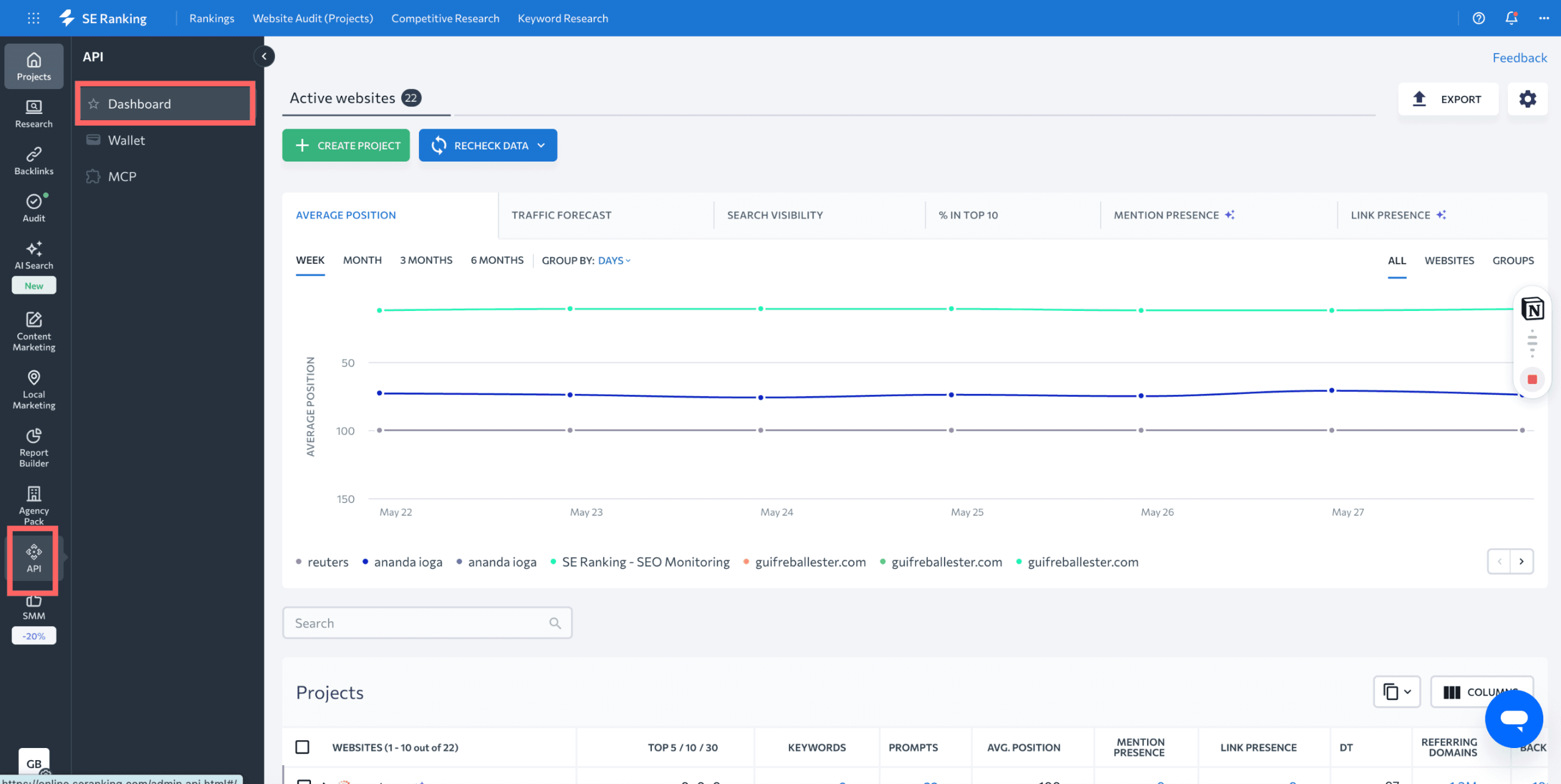
Task: Open the chat support bubble
Action: tap(1513, 718)
